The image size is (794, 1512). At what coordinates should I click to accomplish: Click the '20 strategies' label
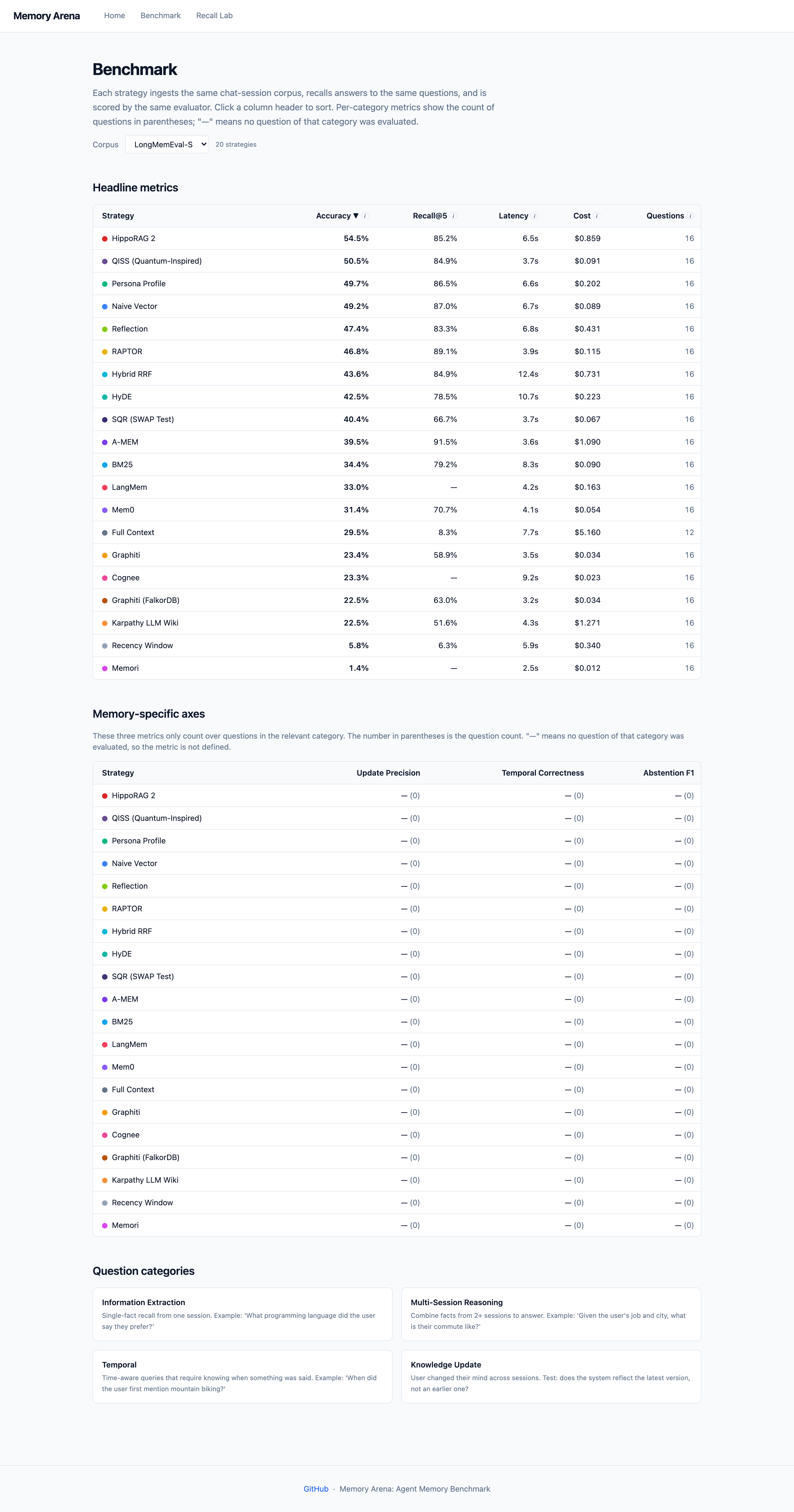tap(236, 145)
